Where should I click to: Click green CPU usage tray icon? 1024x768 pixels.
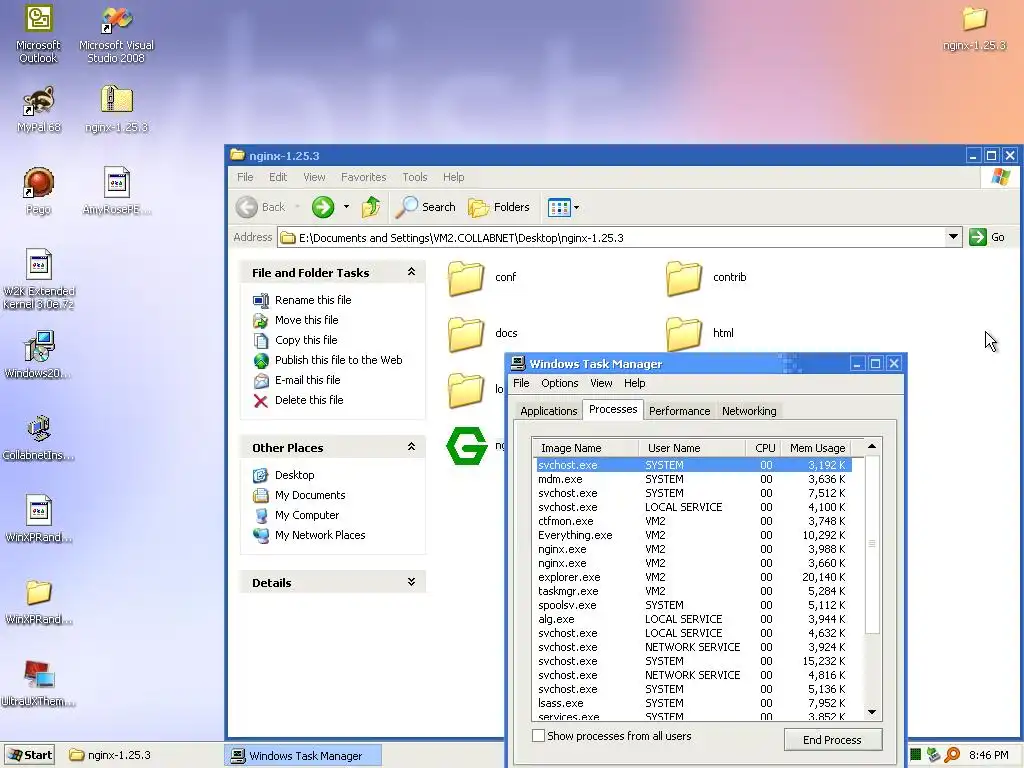pyautogui.click(x=916, y=756)
